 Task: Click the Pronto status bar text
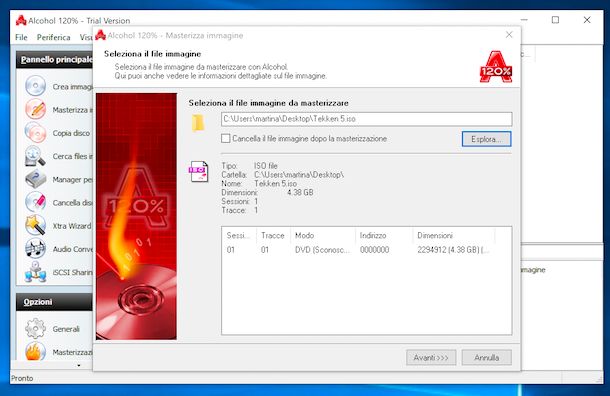pyautogui.click(x=22, y=378)
